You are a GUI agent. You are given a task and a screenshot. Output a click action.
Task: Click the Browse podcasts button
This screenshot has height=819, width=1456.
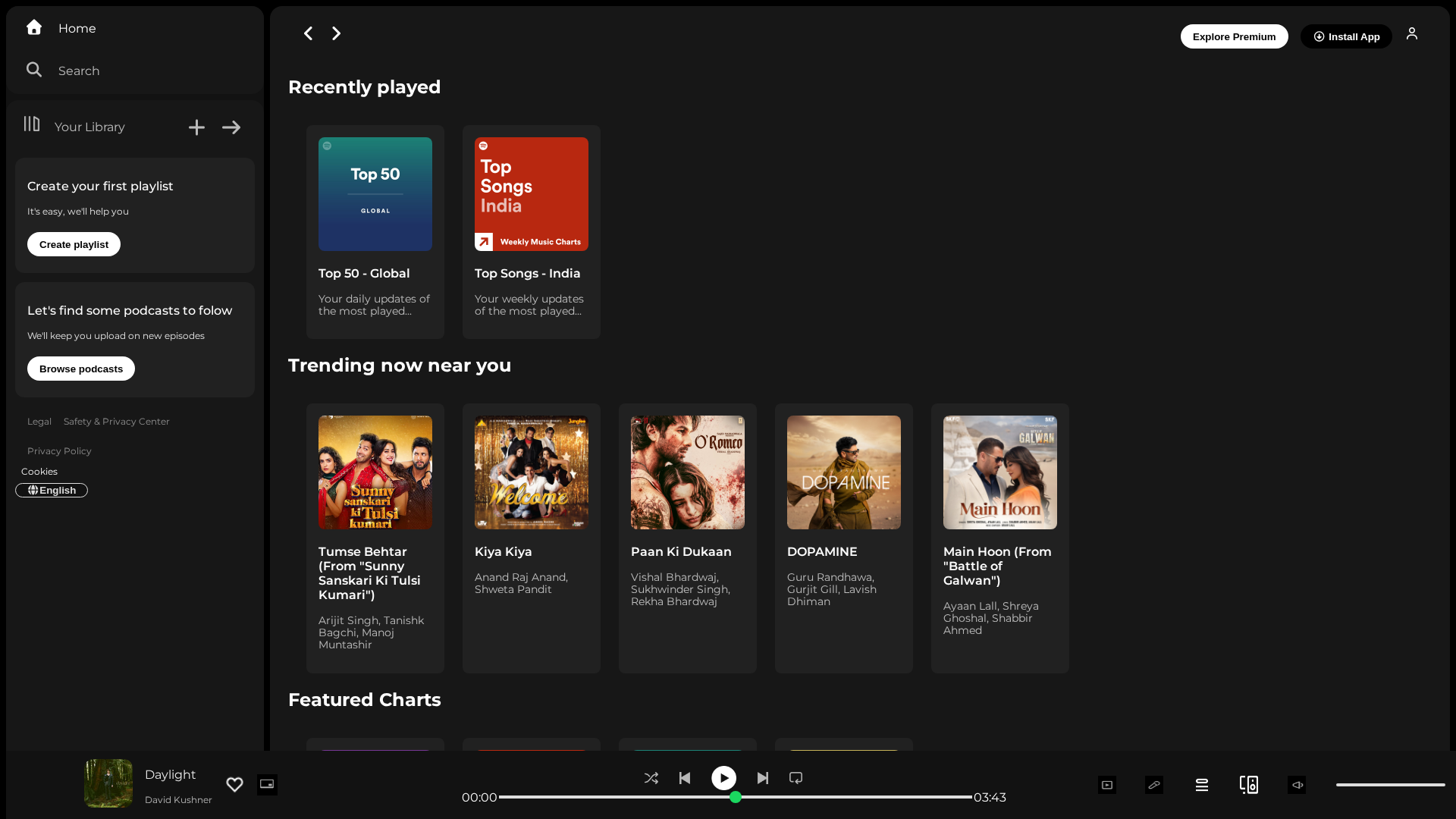pos(81,369)
